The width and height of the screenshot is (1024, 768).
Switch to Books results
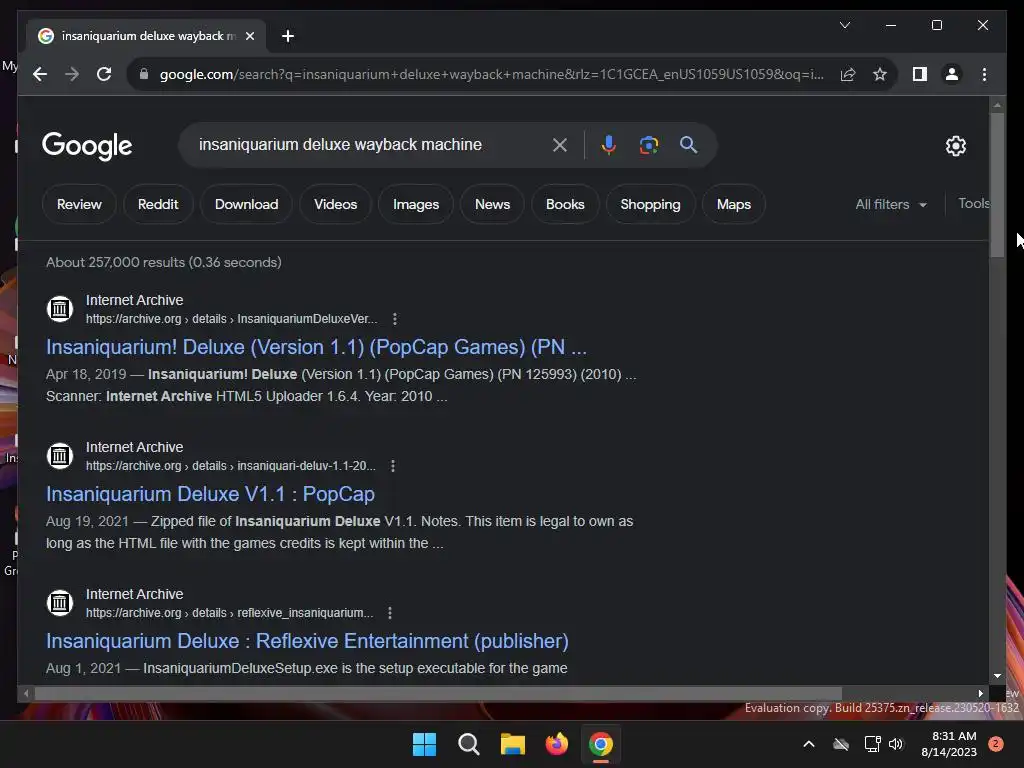click(565, 204)
